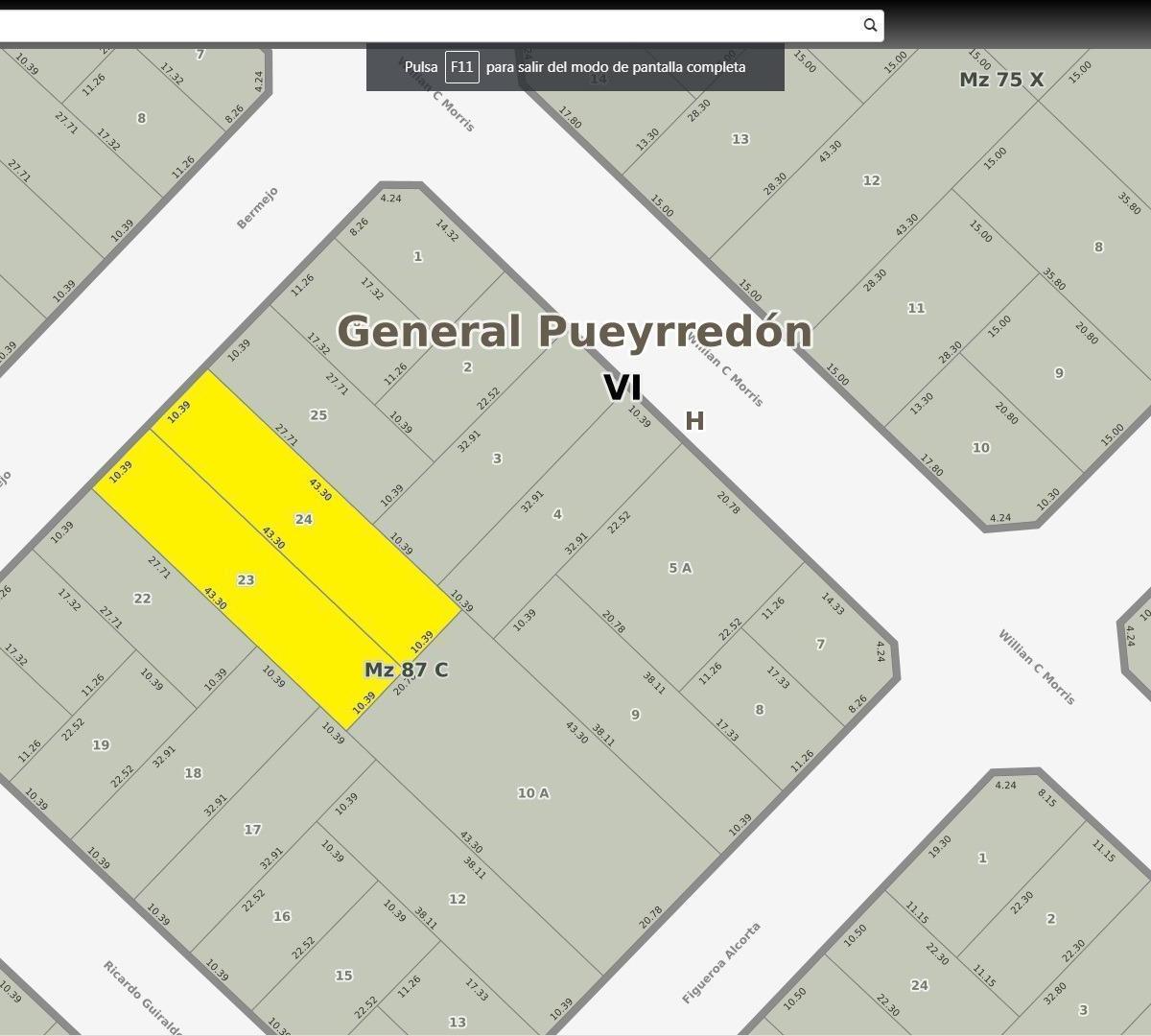Viewport: 1151px width, 1036px height.
Task: Click the 8.15 dimension label
Action: pos(1046,797)
